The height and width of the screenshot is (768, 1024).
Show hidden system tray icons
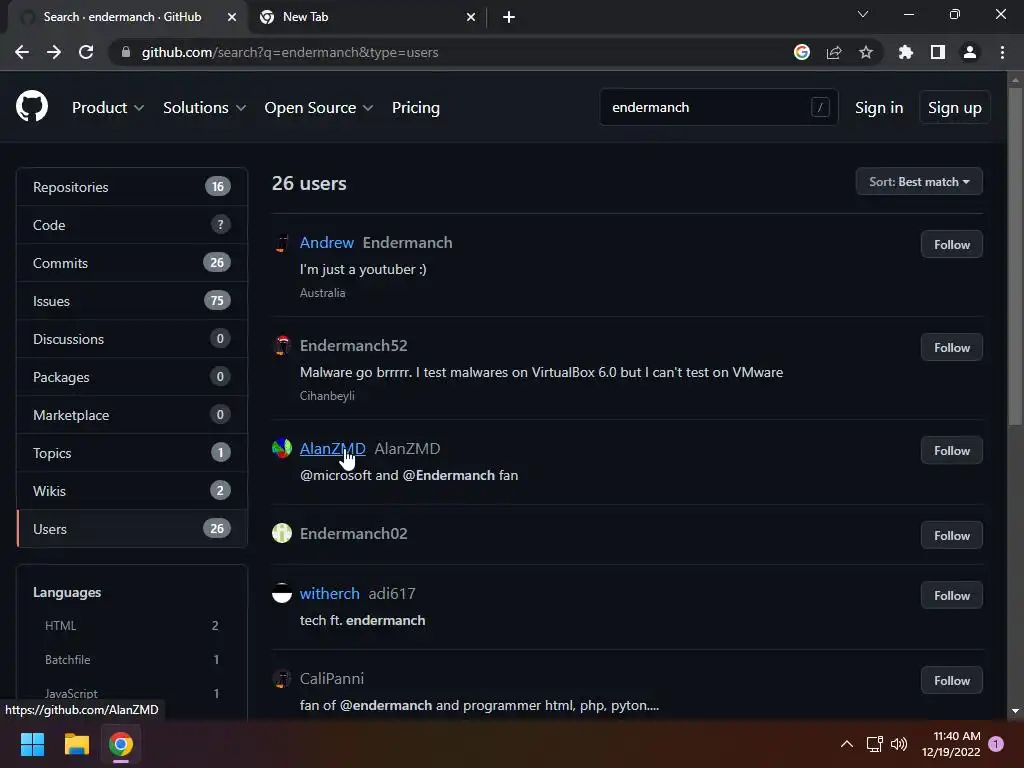coord(846,744)
